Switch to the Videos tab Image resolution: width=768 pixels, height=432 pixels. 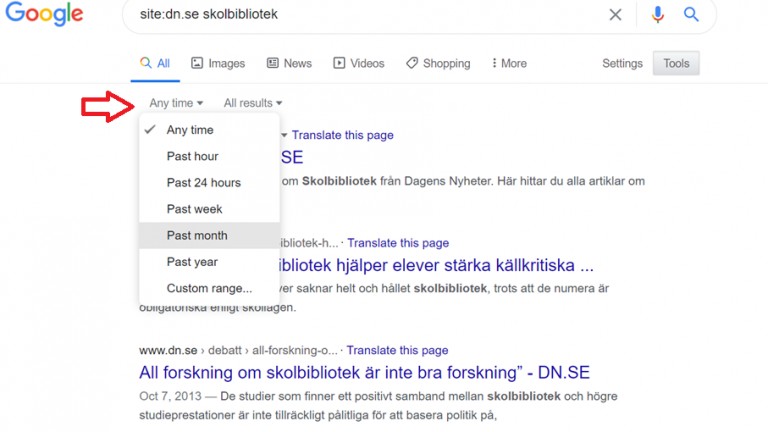[x=359, y=64]
